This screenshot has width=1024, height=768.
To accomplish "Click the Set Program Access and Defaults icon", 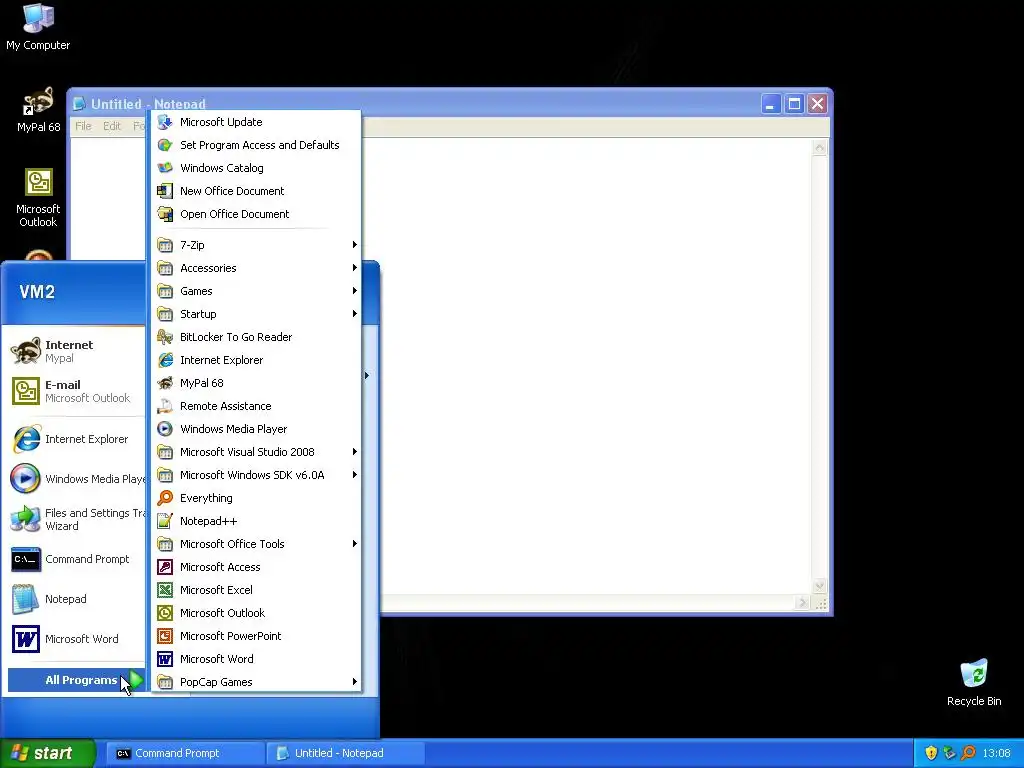I will click(165, 145).
